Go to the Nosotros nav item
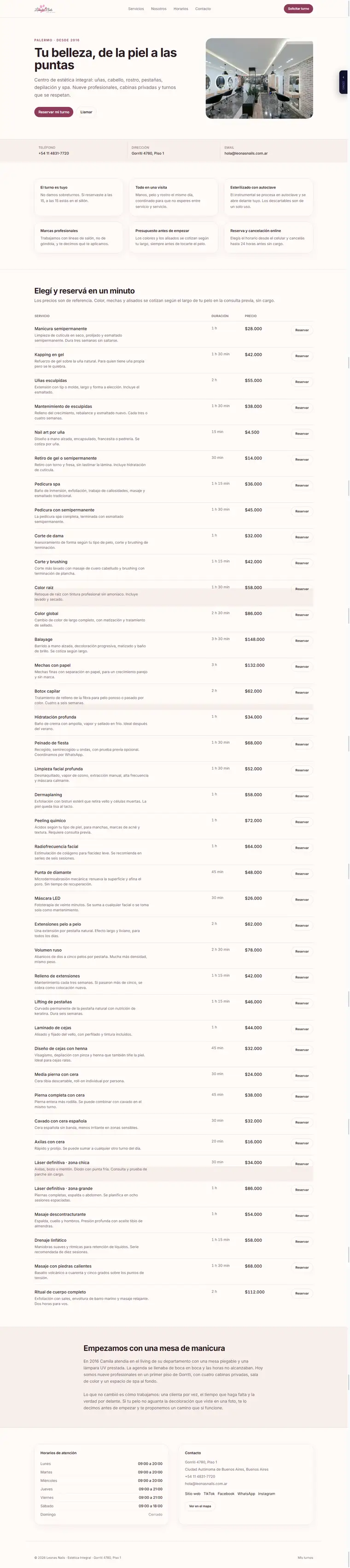This screenshot has height=1568, width=350. tap(159, 9)
